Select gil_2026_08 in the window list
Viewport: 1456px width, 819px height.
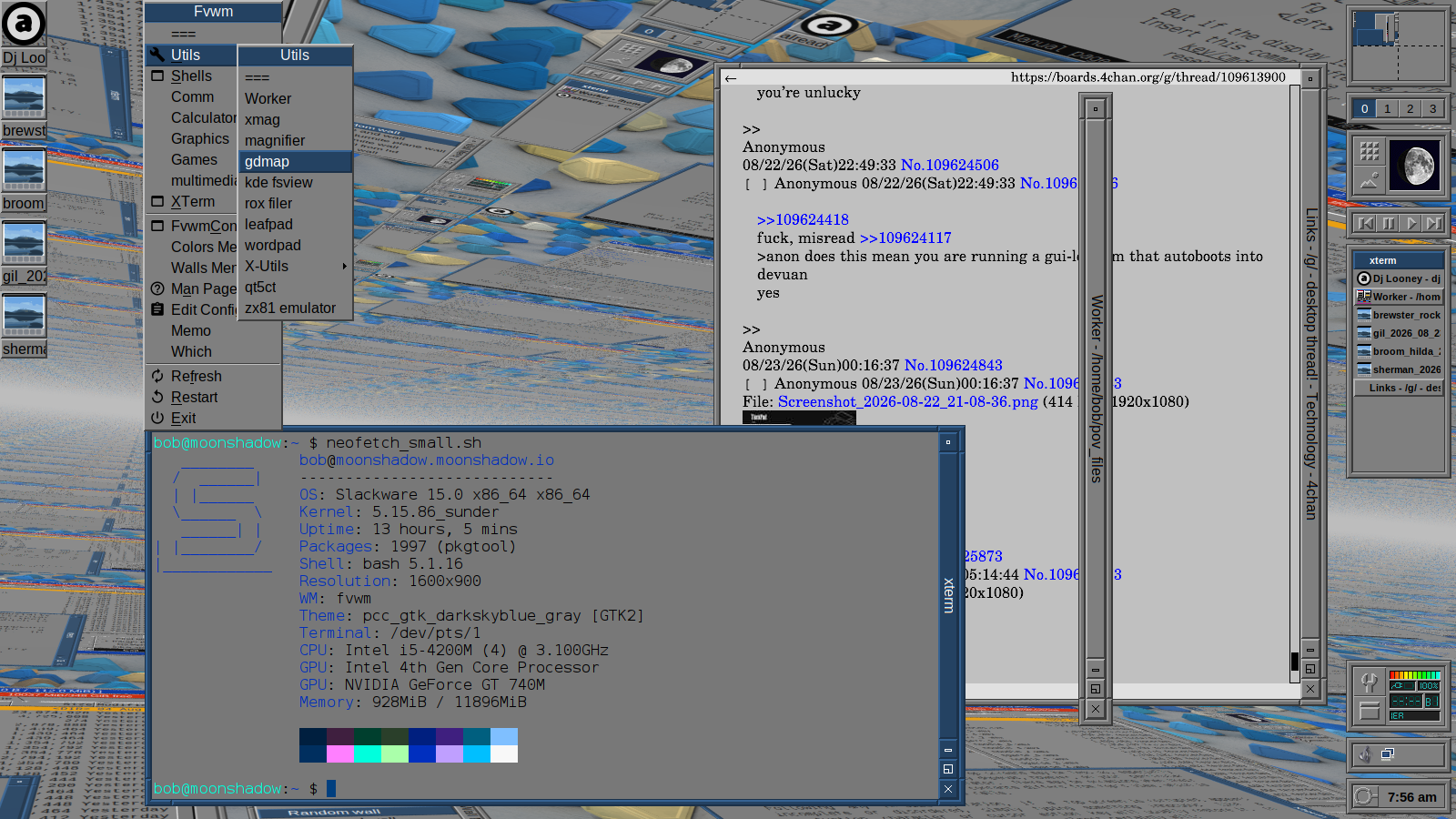click(x=1399, y=333)
